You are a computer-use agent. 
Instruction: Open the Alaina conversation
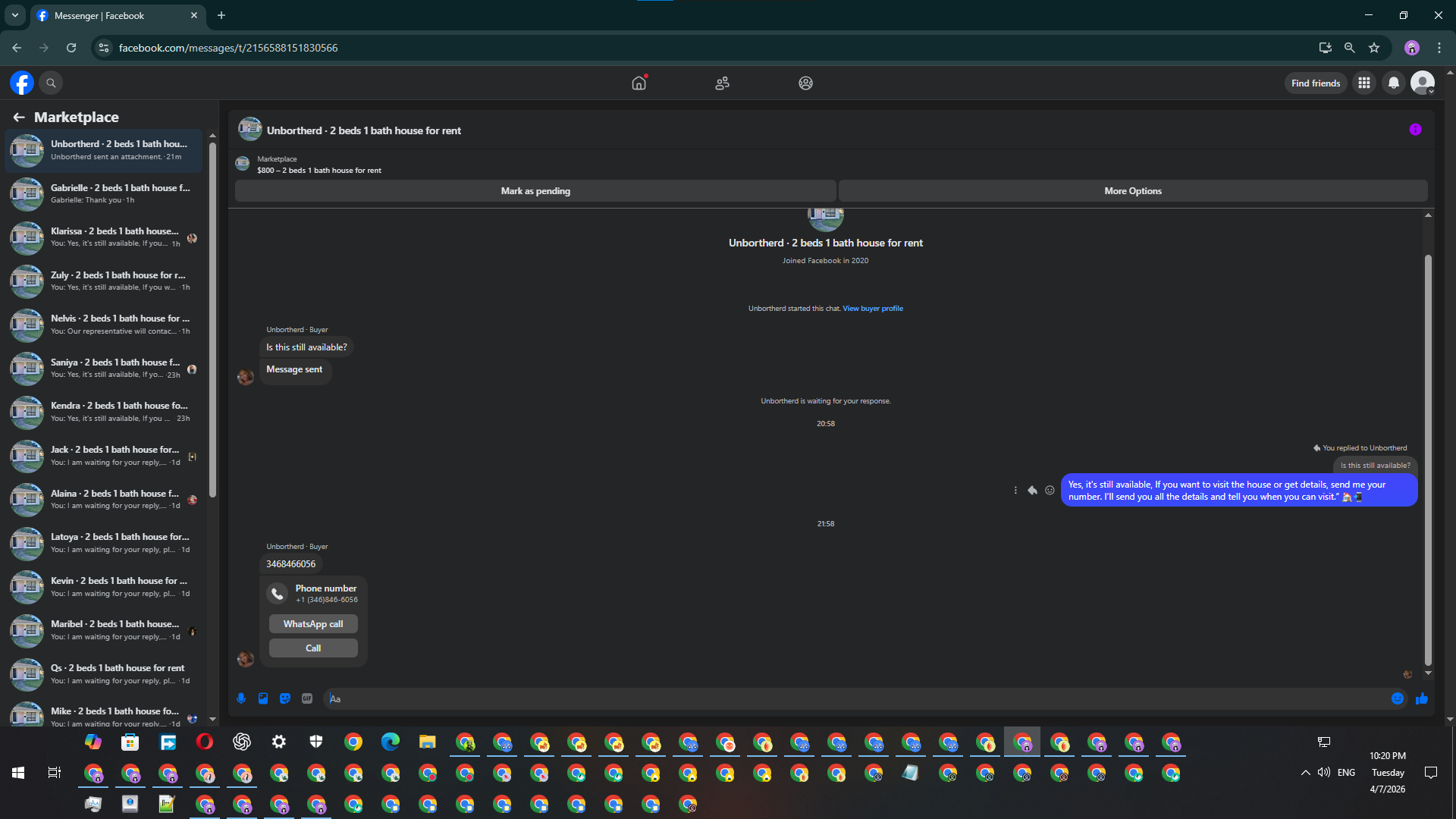coord(104,500)
